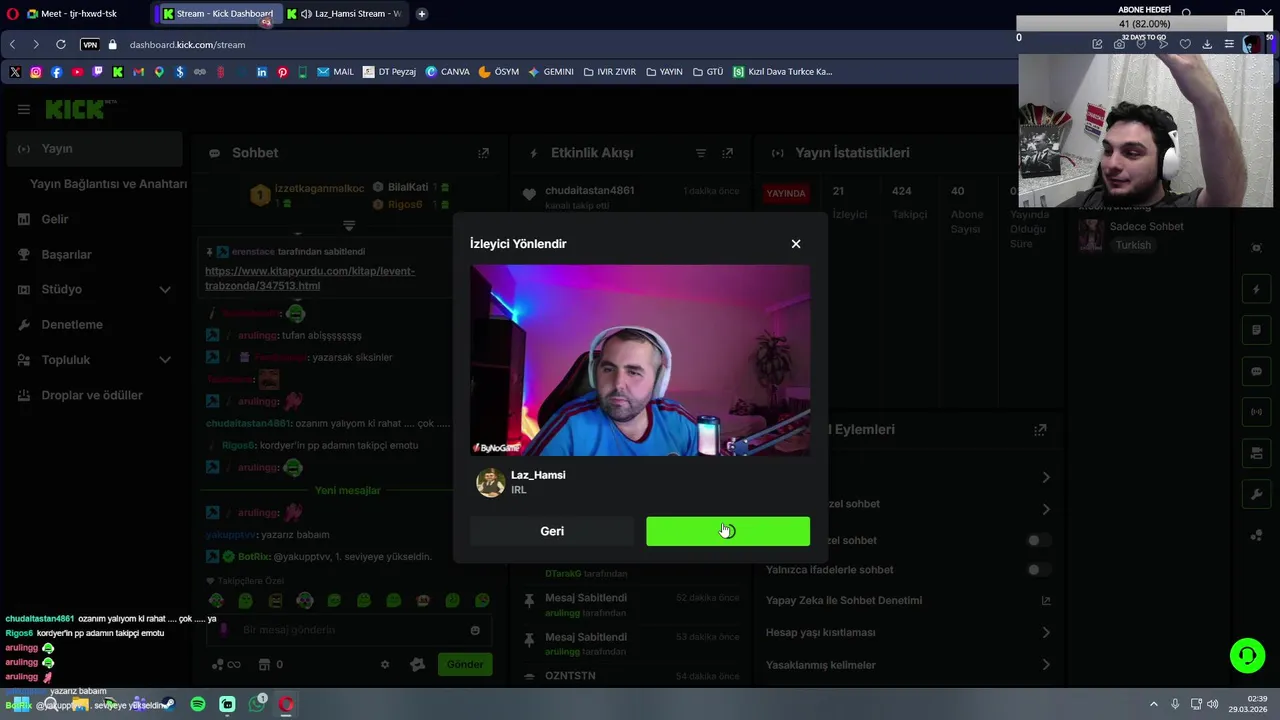Open the IVIR ZIVIR bookmark folder
1280x720 pixels.
pos(609,72)
